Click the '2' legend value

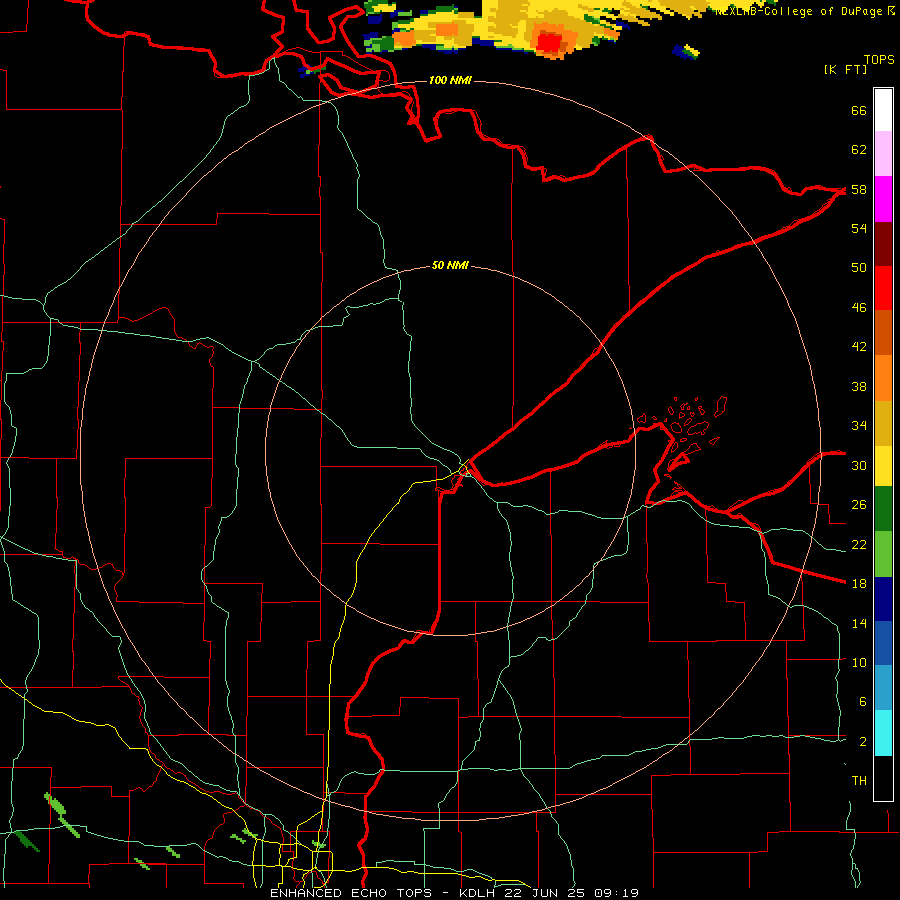862,742
